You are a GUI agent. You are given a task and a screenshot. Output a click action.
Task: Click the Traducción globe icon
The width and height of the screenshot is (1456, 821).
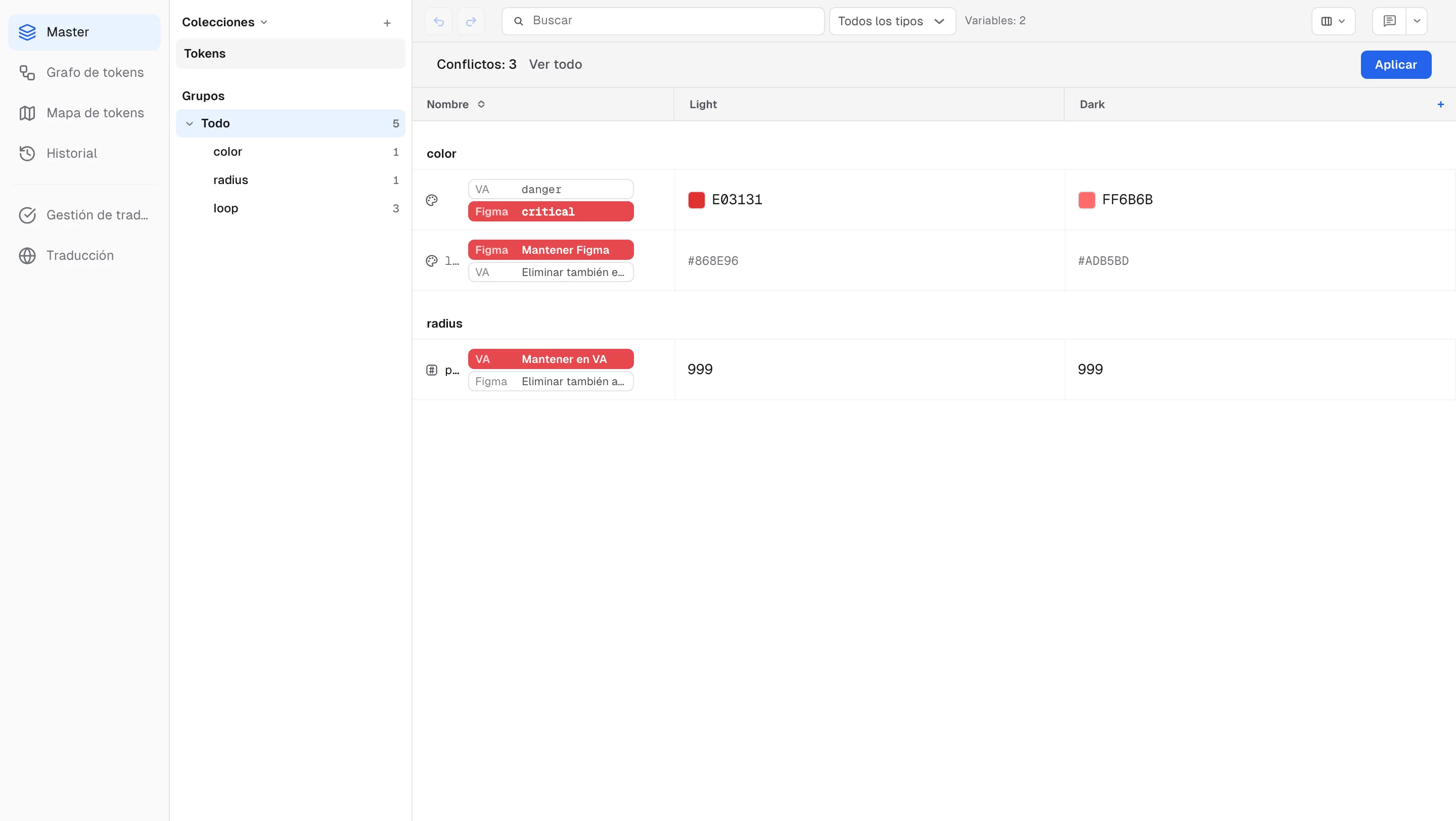27,255
